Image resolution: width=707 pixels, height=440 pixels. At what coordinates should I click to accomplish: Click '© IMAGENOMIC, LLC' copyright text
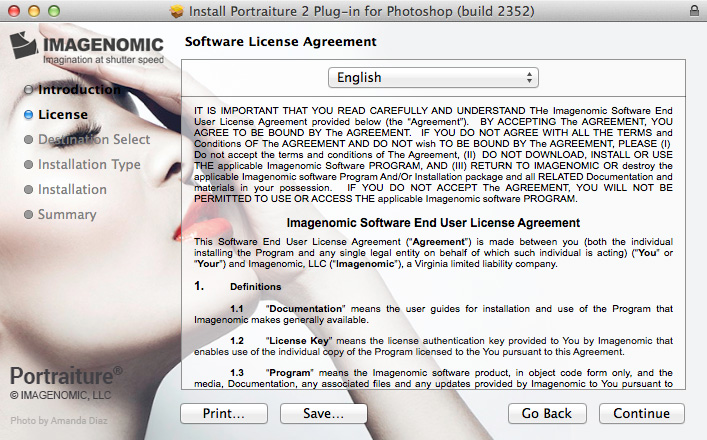[60, 395]
